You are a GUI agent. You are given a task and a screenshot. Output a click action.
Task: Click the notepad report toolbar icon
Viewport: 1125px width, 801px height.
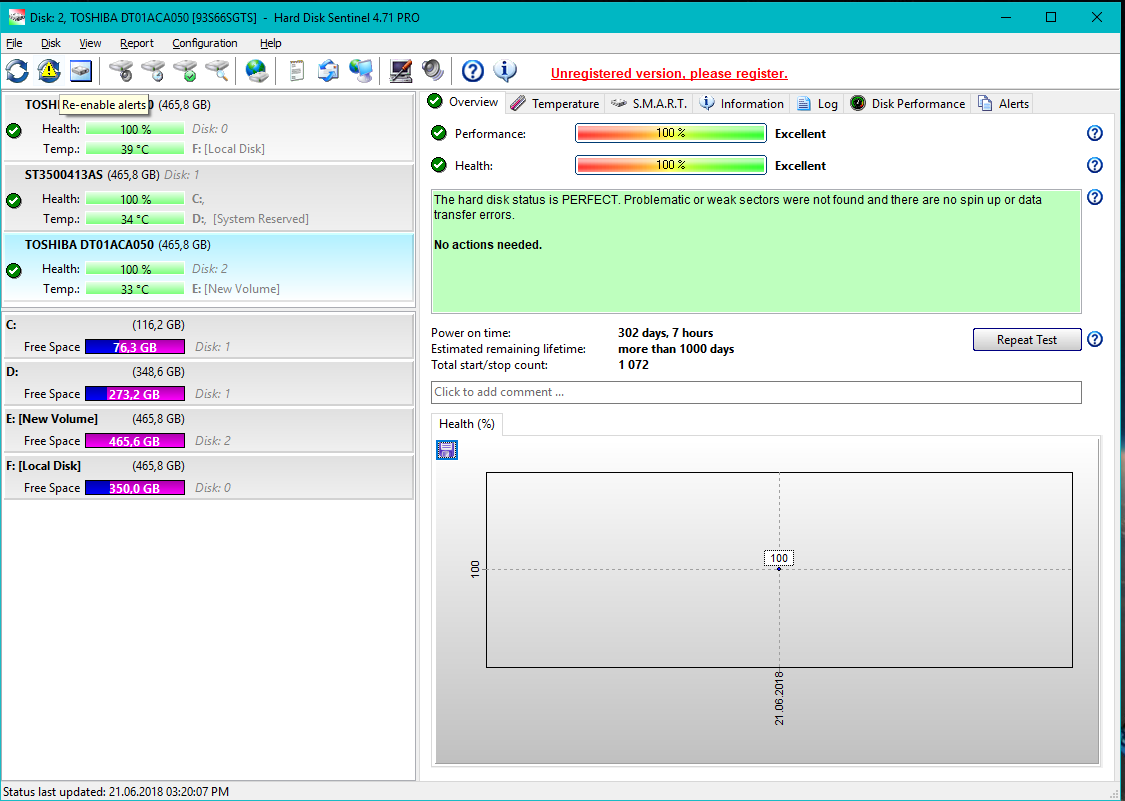click(x=296, y=71)
